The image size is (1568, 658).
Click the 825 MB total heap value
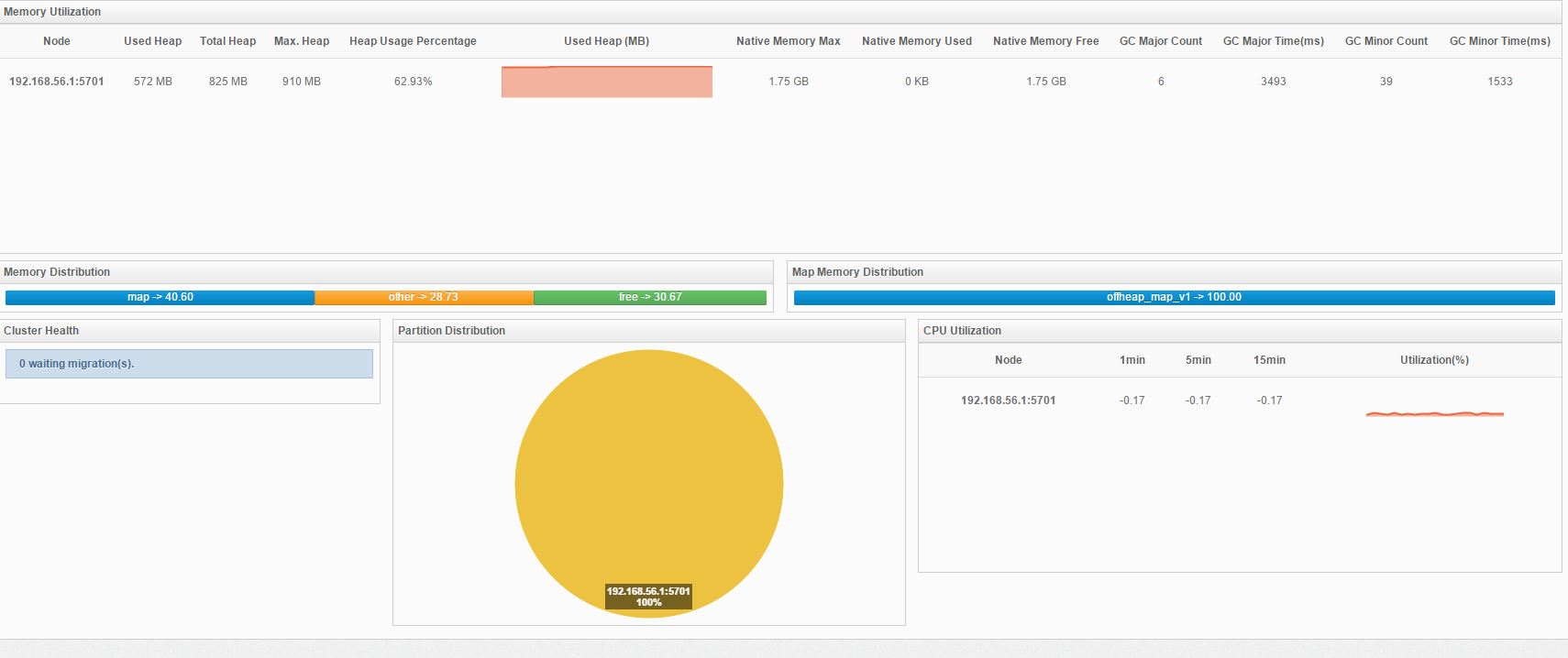click(x=228, y=82)
